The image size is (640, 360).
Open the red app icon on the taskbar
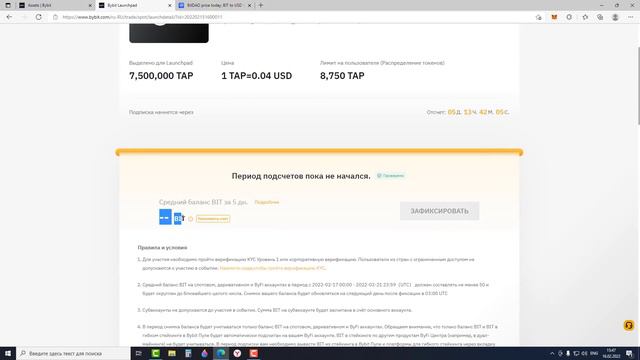[x=253, y=353]
